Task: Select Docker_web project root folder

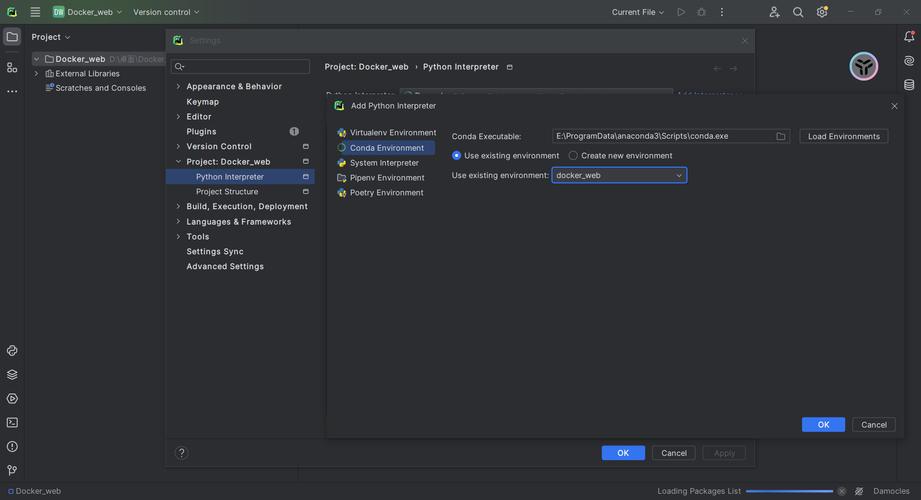Action: pyautogui.click(x=80, y=59)
